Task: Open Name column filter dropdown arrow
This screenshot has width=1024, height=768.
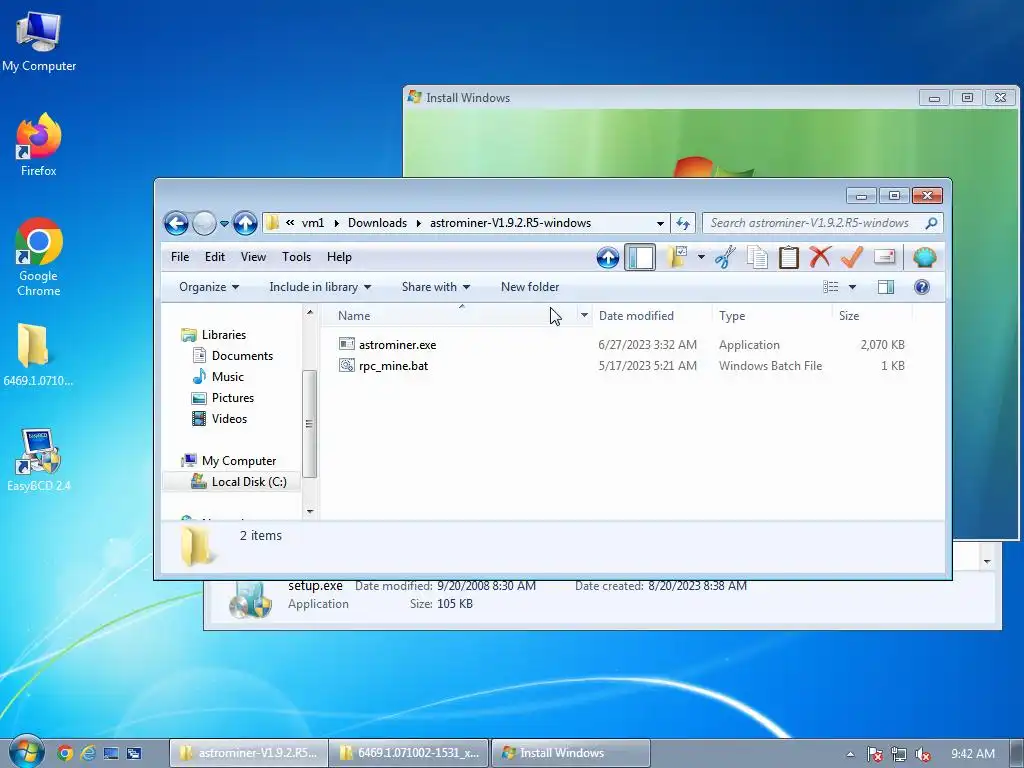Action: click(x=584, y=315)
